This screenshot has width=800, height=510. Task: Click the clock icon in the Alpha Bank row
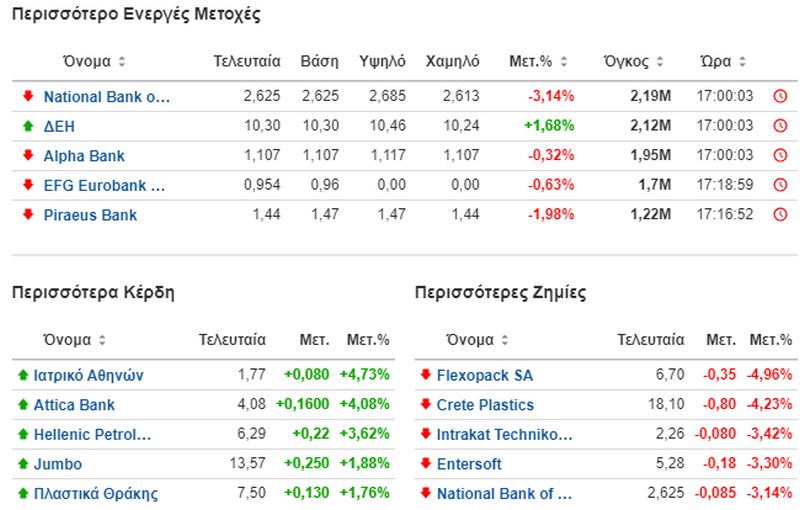(780, 155)
